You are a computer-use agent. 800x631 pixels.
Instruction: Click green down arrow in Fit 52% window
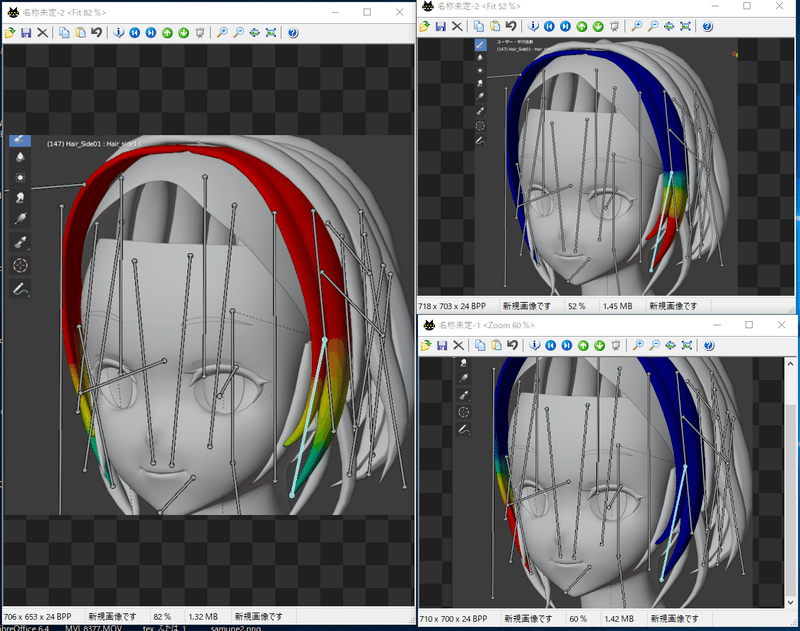click(x=598, y=27)
